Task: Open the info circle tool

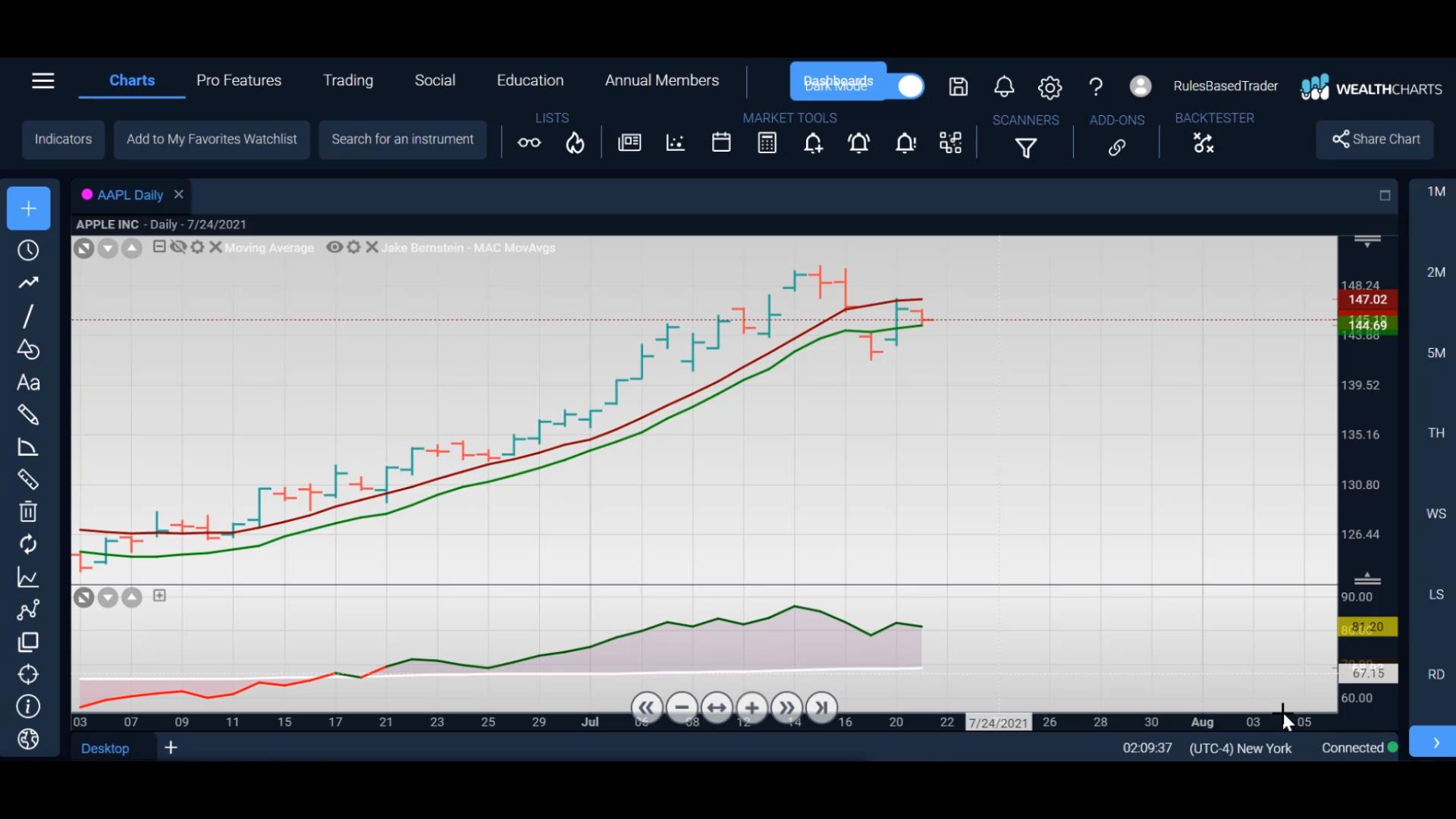Action: [x=28, y=707]
